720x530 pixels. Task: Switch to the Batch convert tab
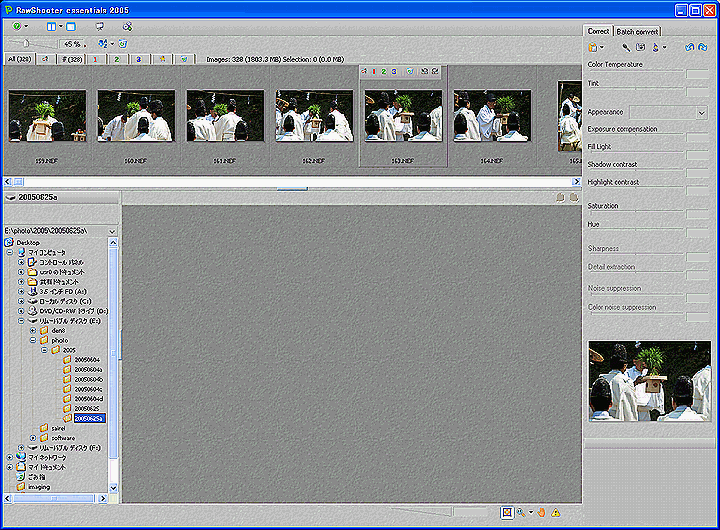[x=636, y=31]
